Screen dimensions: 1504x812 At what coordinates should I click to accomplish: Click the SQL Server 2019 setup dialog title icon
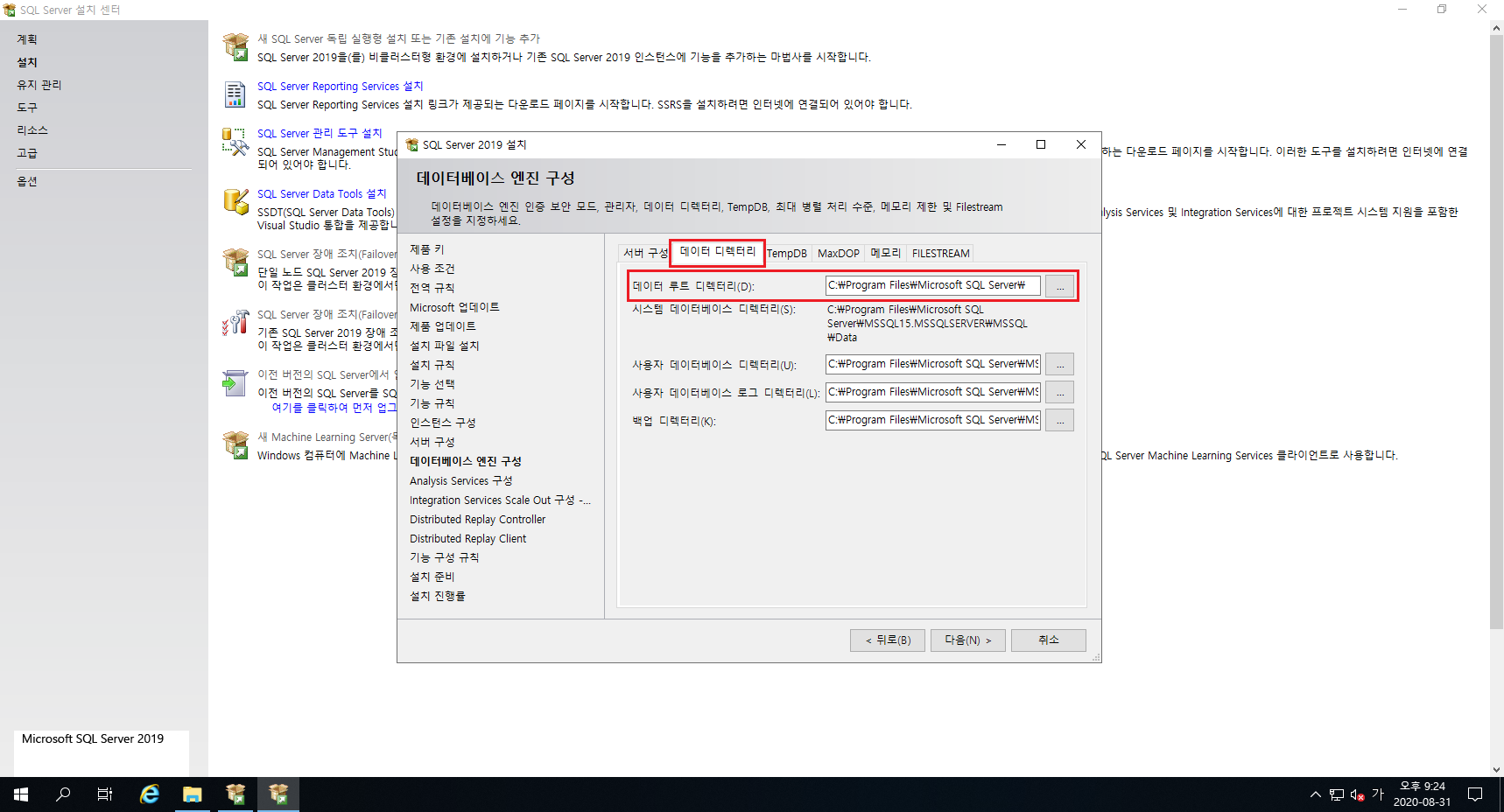[x=412, y=144]
